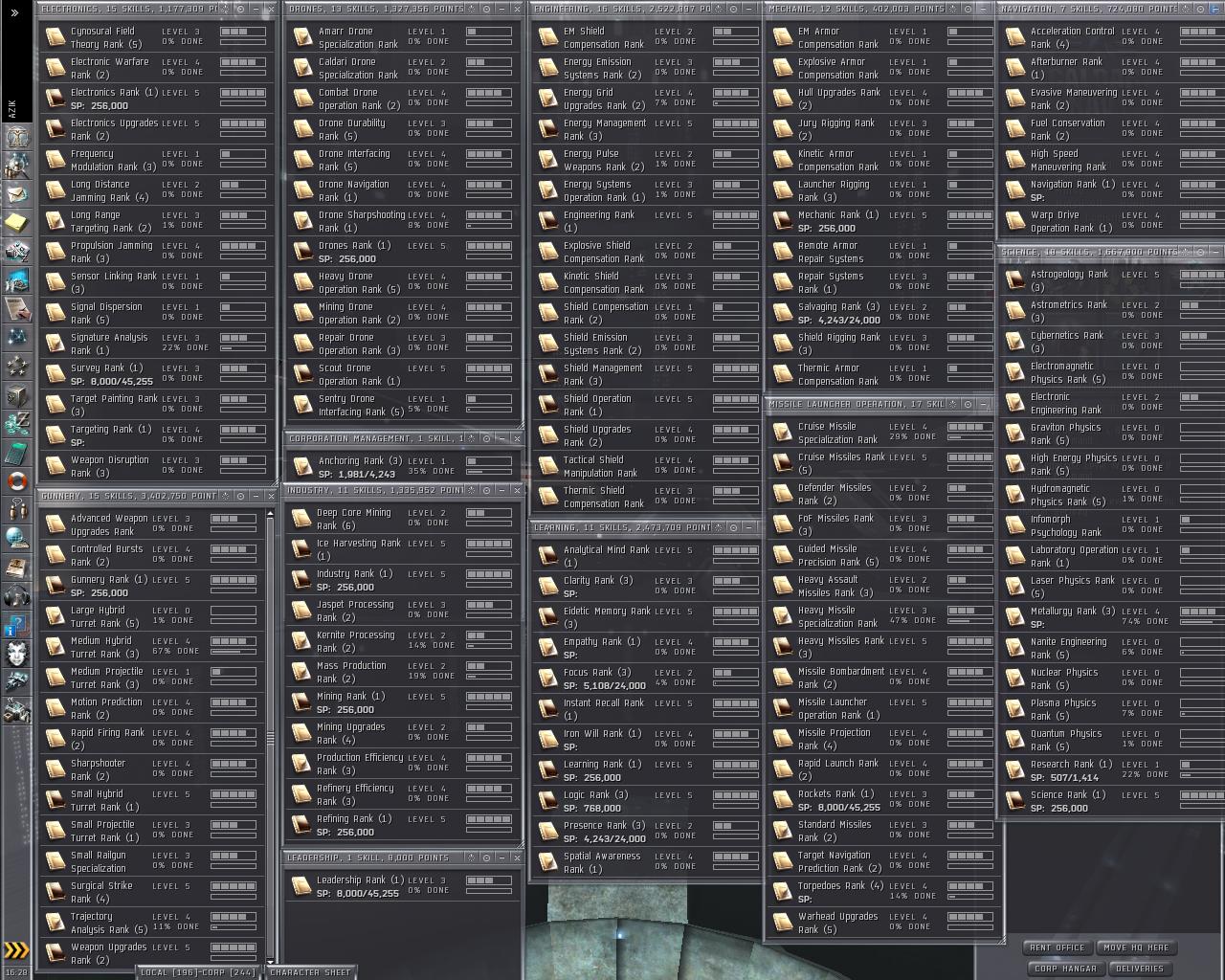Click Medium Hybrid Turret 67% progress bar

pos(233,652)
